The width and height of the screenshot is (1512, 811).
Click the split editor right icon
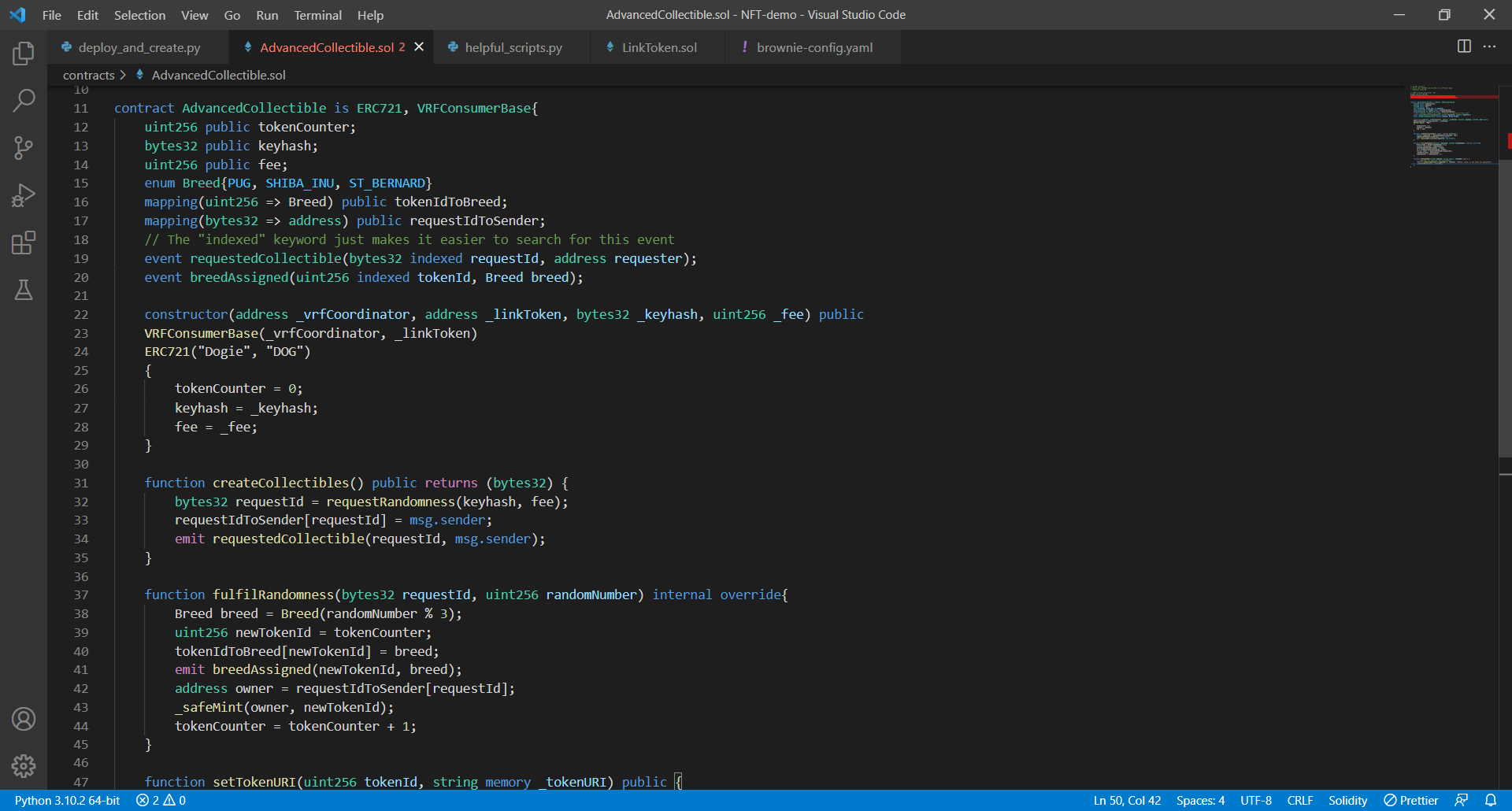coord(1464,46)
